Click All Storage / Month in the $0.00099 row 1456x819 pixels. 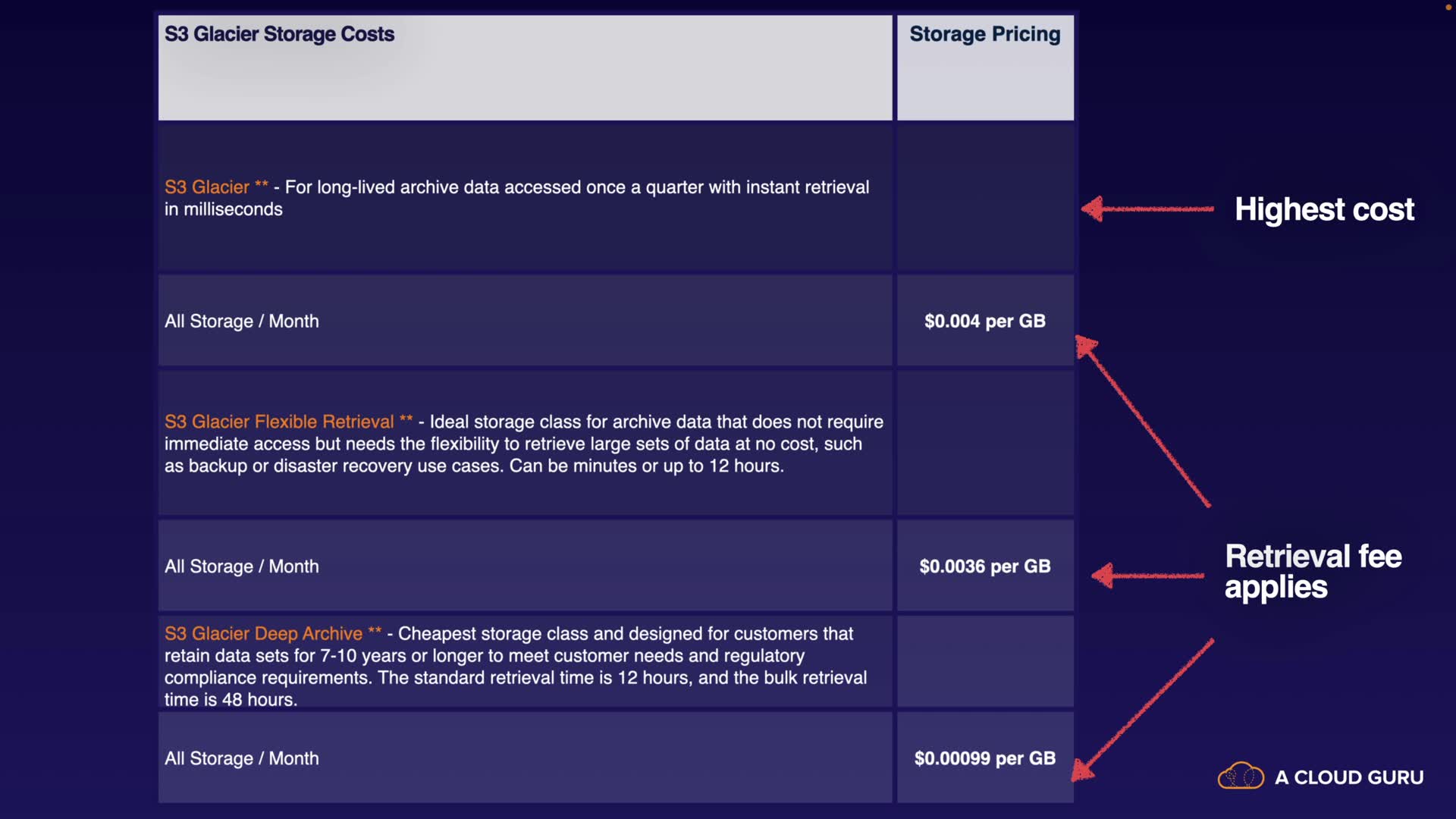click(x=241, y=758)
